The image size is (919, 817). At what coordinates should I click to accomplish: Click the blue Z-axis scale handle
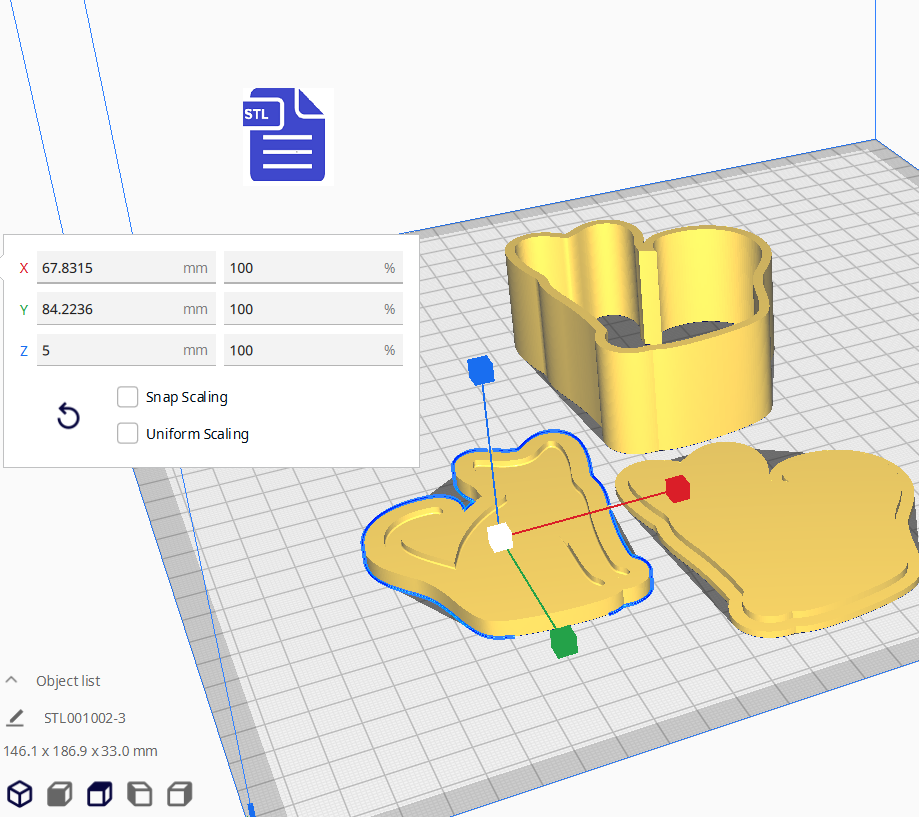tap(481, 370)
